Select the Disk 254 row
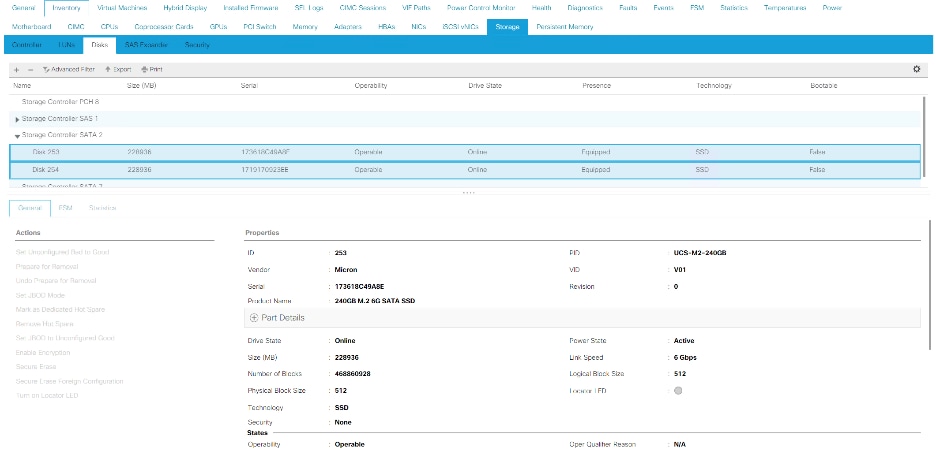The width and height of the screenshot is (936, 458). [465, 170]
